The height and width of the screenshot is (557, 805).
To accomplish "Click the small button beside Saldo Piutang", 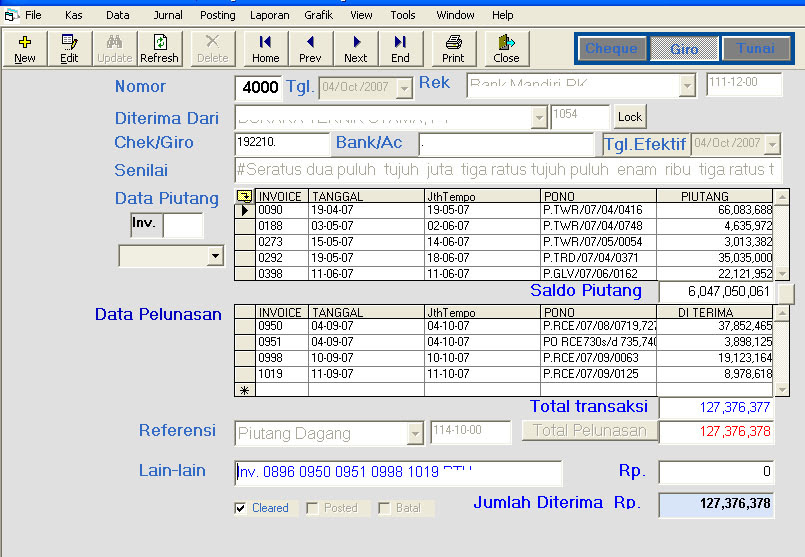I will pos(786,294).
